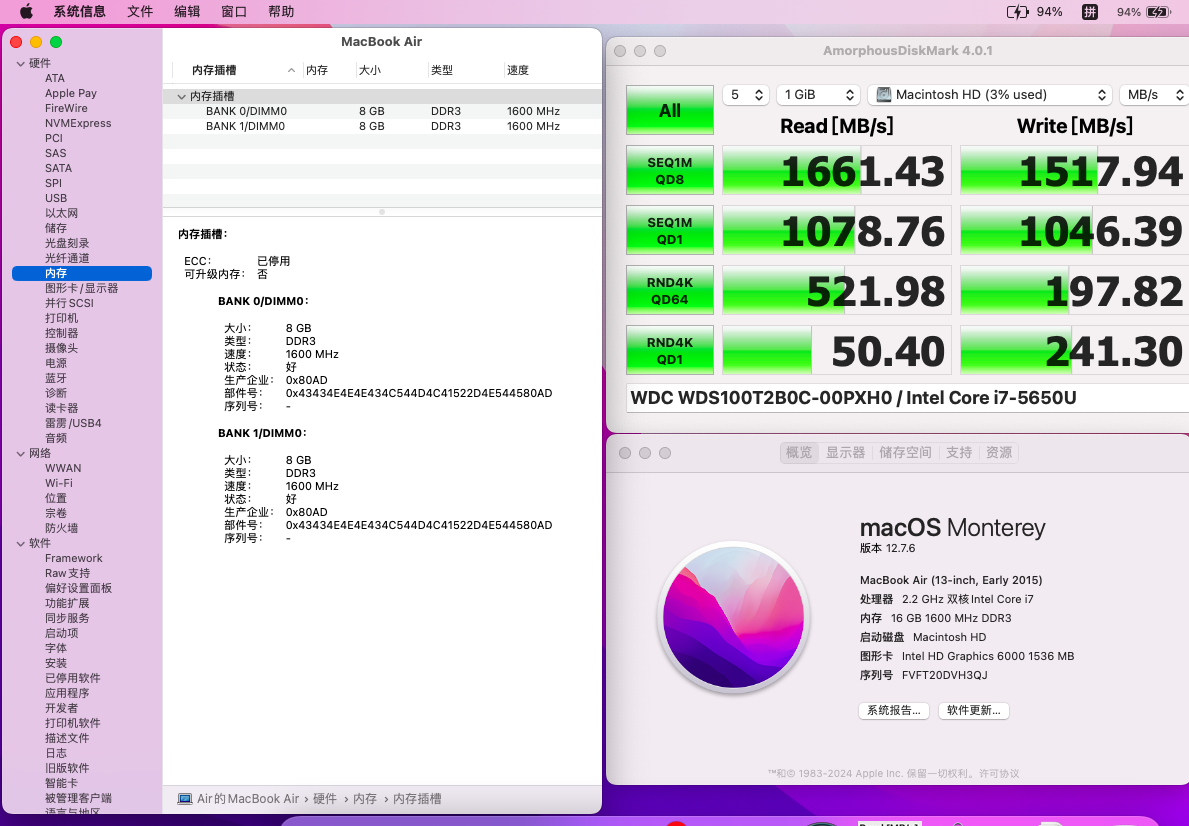Click the disk icon in Macintosh HD selector
1189x826 pixels.
tap(883, 94)
